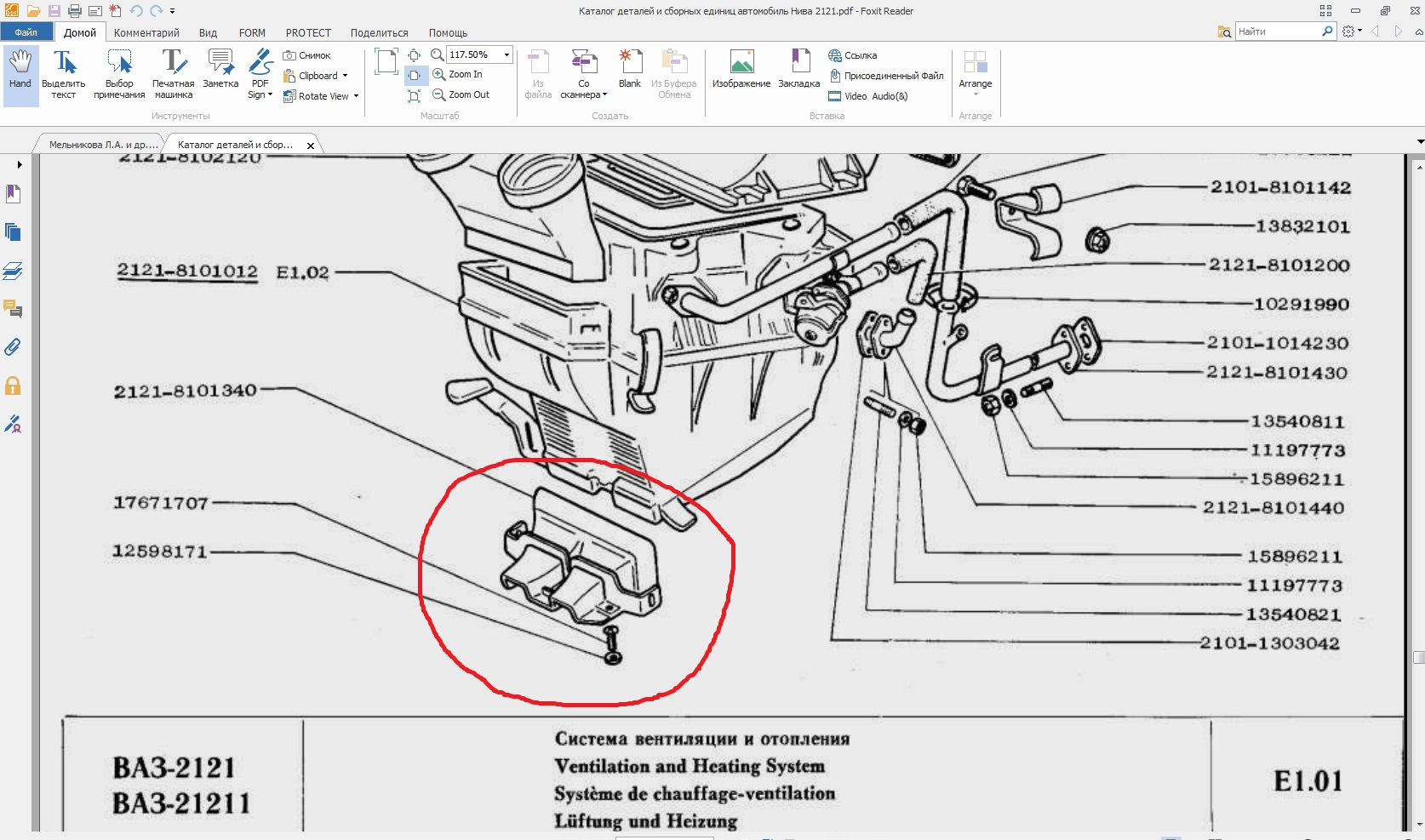Screen dimensions: 1425x840
Task: Open the Clipboard dropdown
Action: 316,76
